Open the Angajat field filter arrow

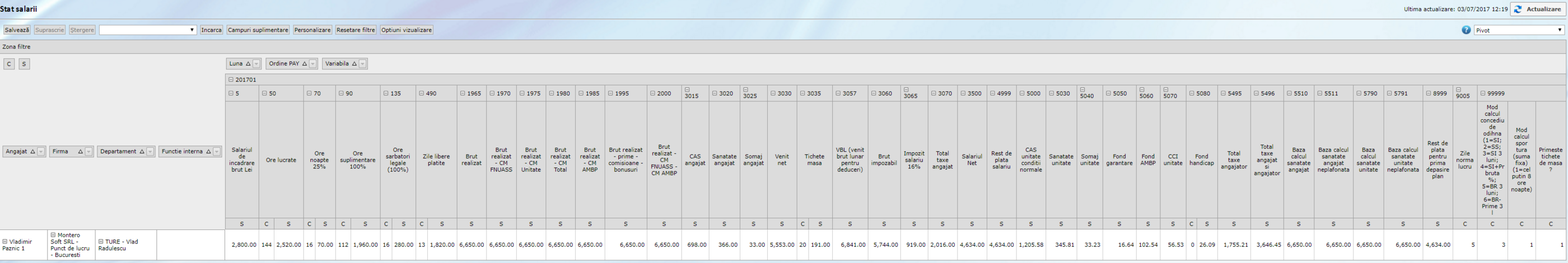(x=41, y=152)
